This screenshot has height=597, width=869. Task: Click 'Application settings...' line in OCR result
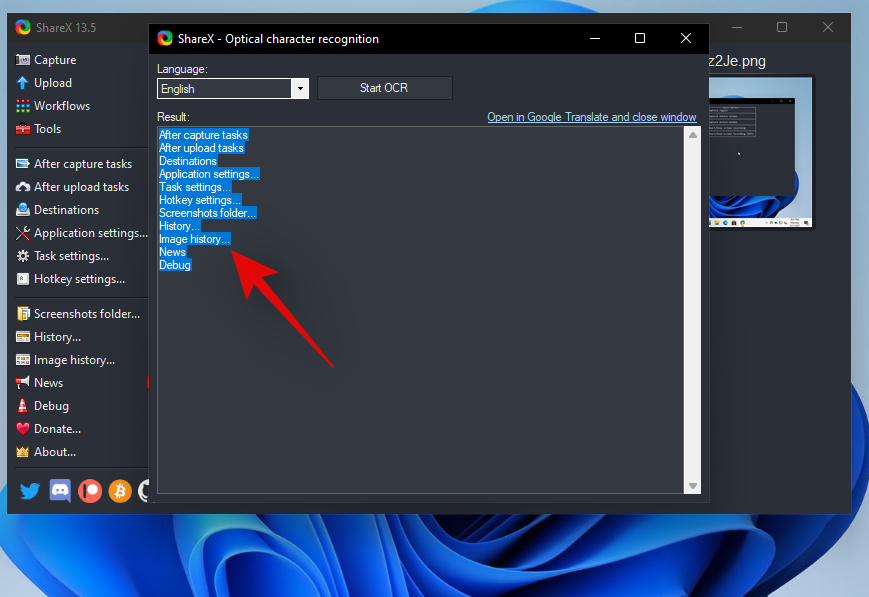click(x=209, y=174)
